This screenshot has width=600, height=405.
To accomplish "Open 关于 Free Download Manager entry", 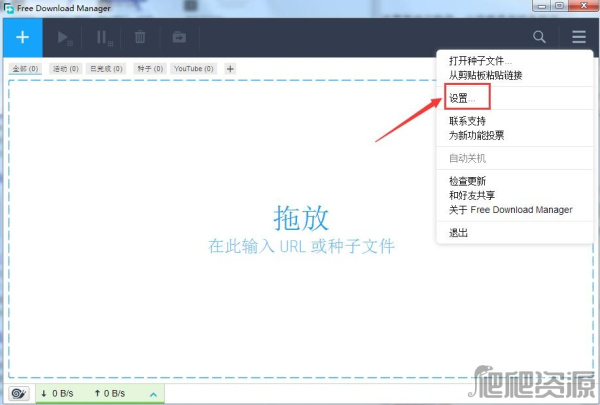I will pyautogui.click(x=510, y=210).
